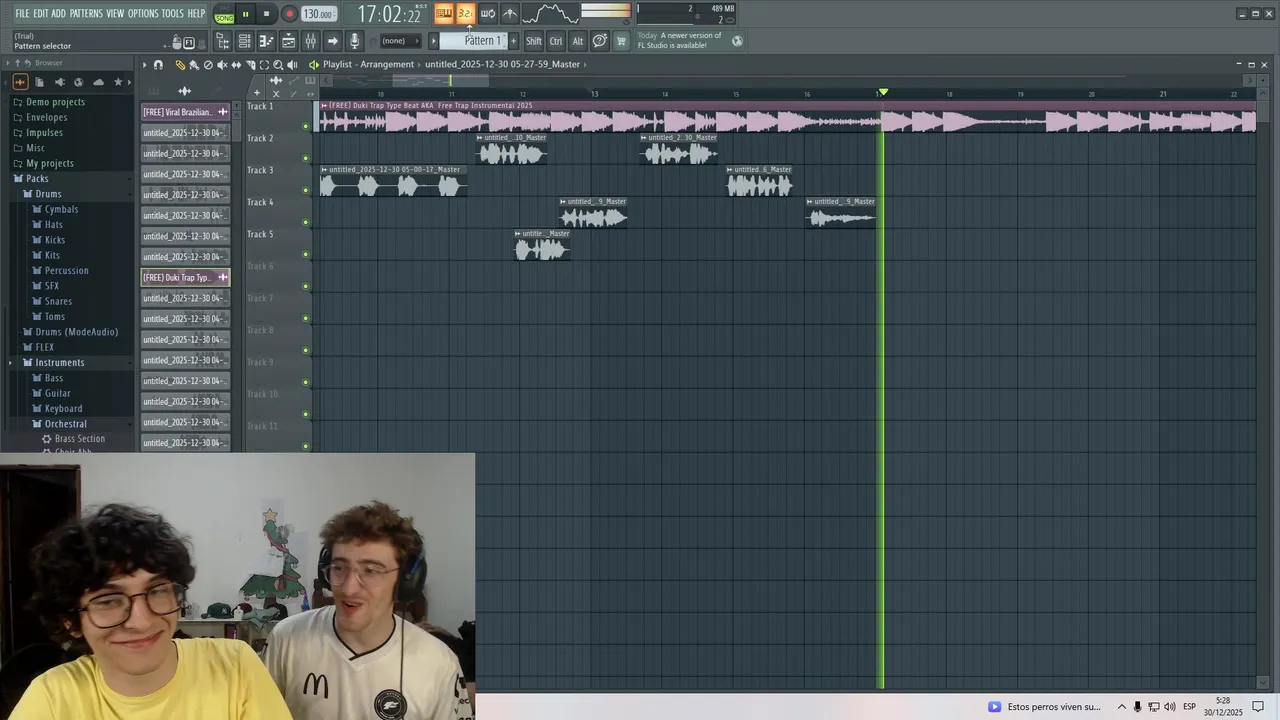Click the red record button

(x=289, y=14)
